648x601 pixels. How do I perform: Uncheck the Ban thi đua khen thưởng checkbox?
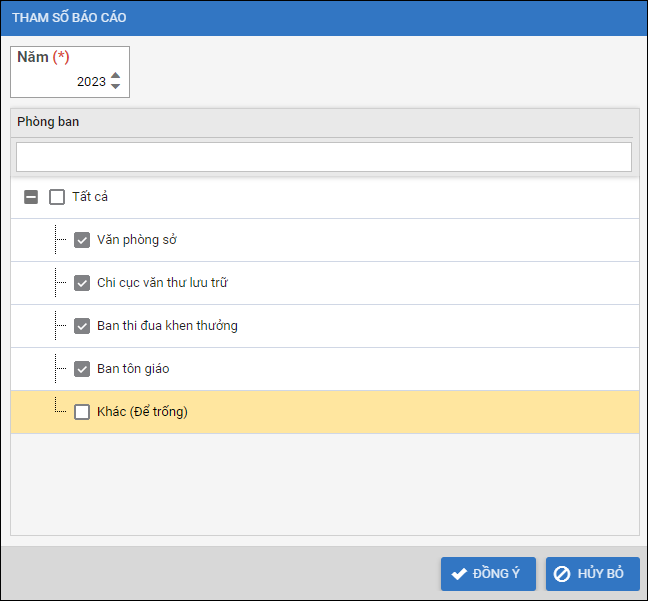click(x=82, y=326)
